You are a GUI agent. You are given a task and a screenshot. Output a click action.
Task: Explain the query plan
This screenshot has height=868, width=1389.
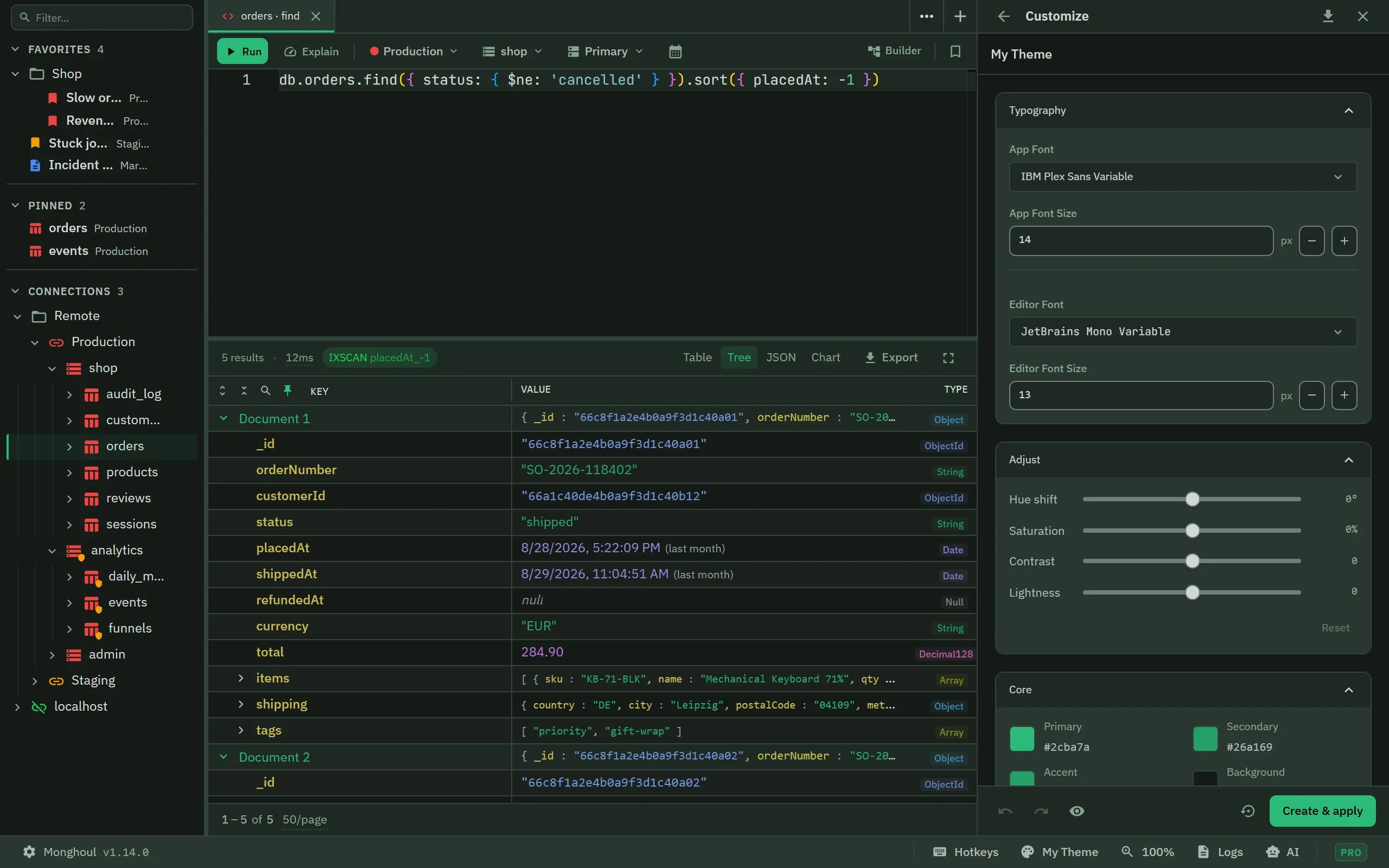[311, 52]
